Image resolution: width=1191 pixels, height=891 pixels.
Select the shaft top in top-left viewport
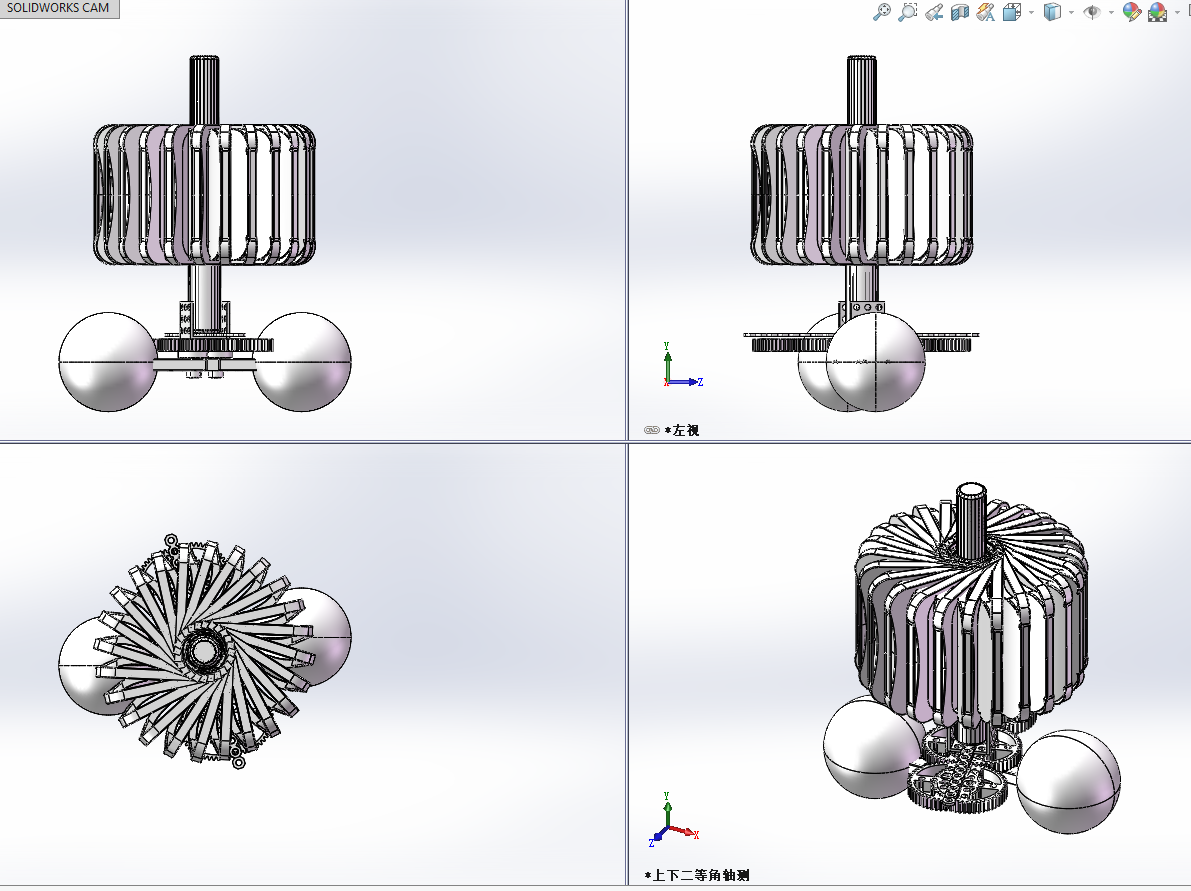click(x=204, y=90)
